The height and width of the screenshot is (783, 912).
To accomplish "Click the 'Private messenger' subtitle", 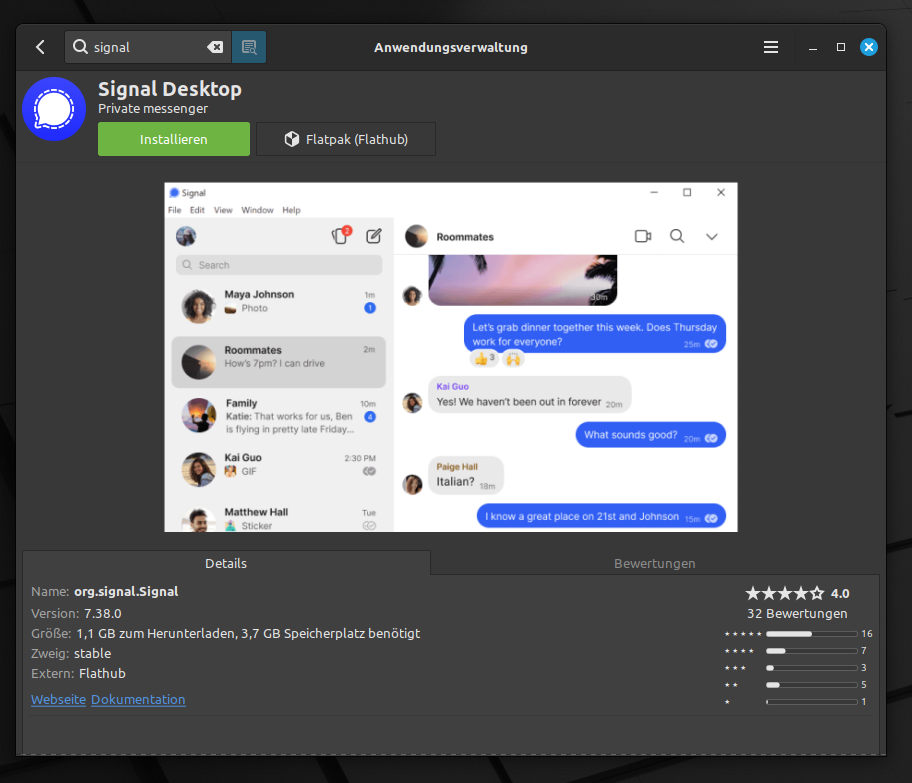I will tap(153, 109).
